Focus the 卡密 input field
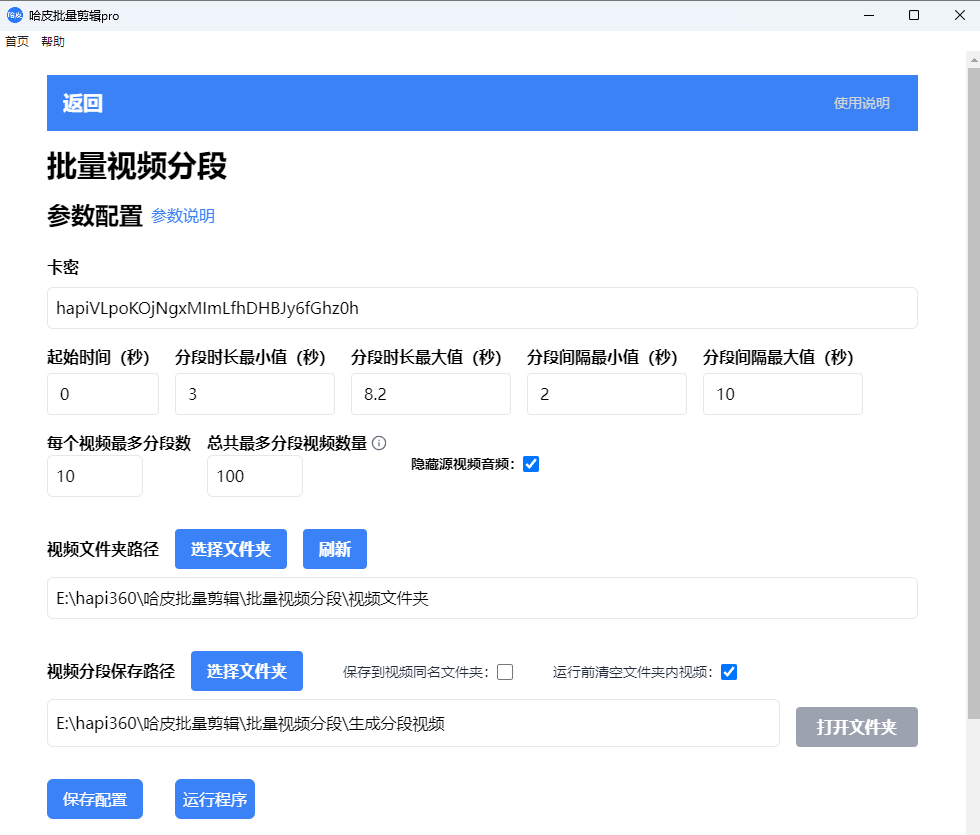Viewport: 980px width, 835px height. tap(482, 308)
